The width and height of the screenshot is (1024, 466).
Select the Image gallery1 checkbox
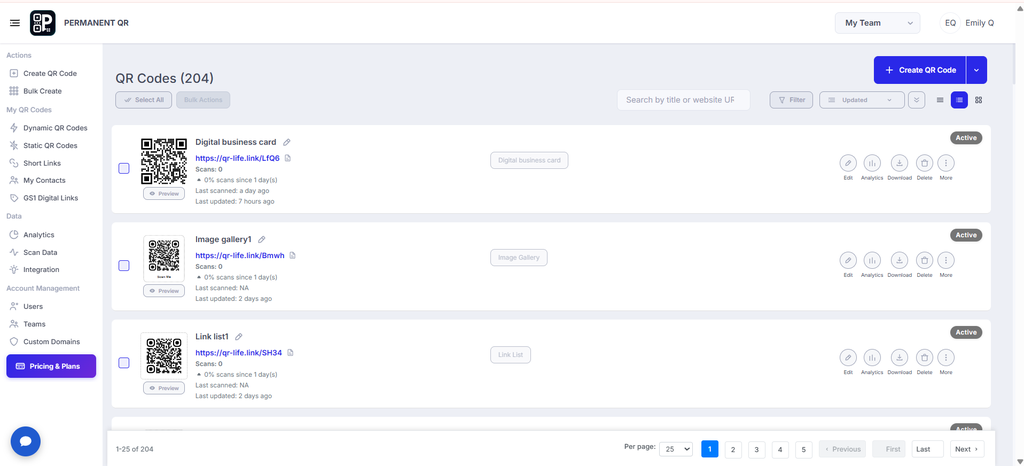tap(124, 266)
